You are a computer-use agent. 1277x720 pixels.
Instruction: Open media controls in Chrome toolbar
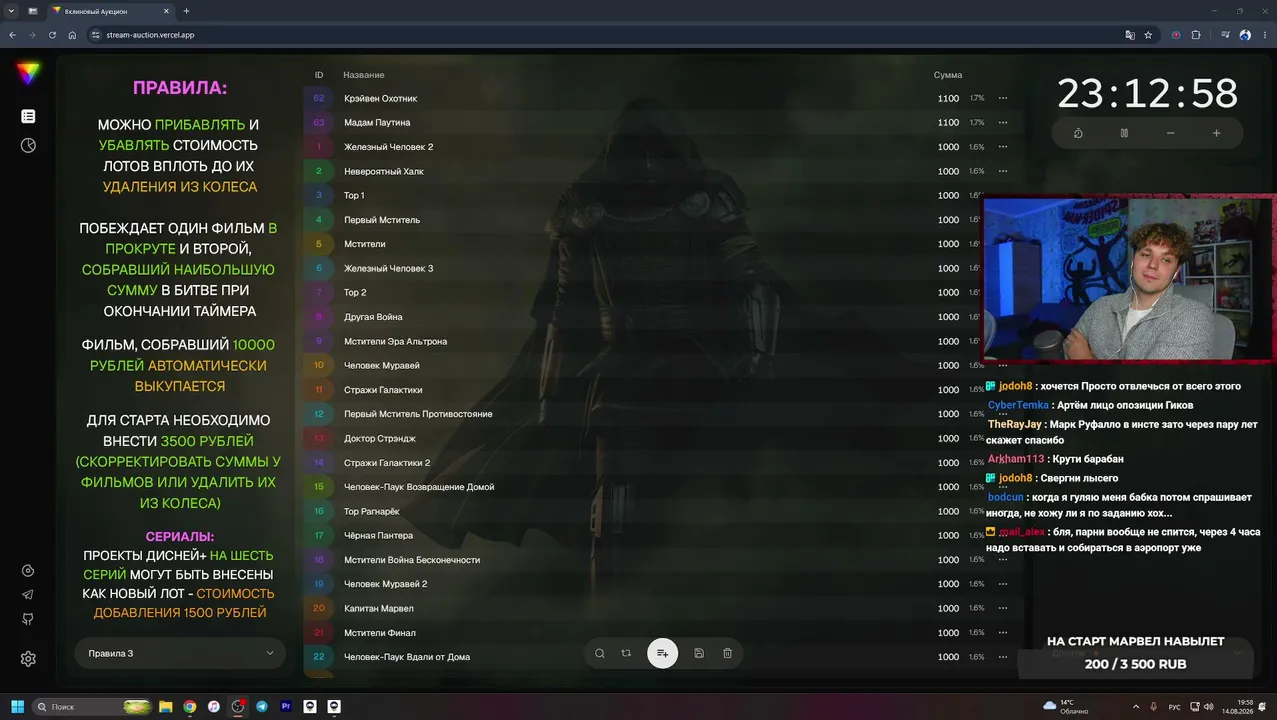1226,35
